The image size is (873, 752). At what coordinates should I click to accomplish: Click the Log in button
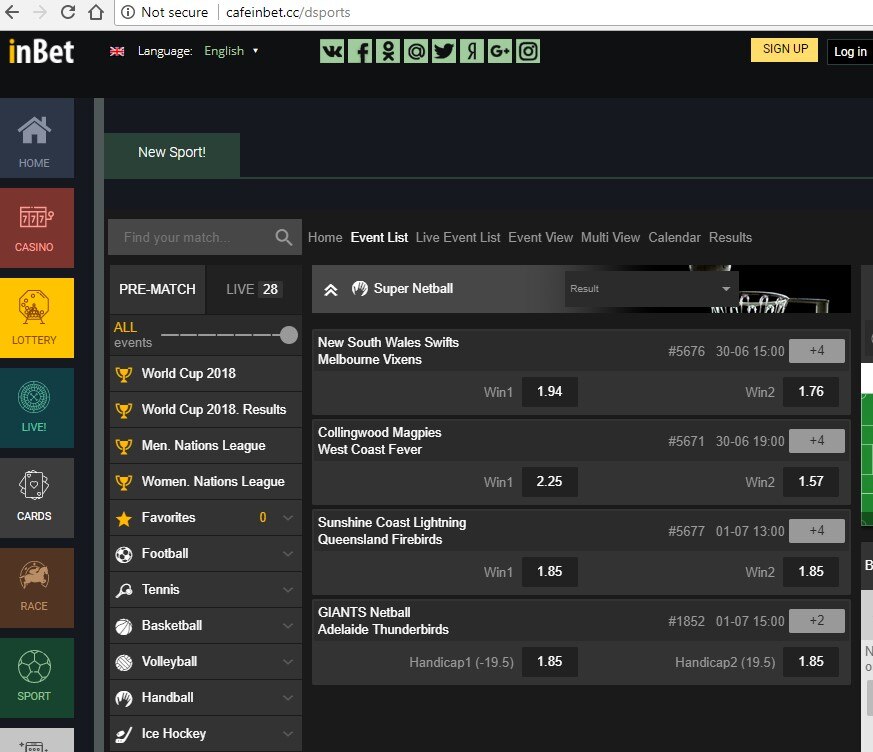(x=849, y=51)
